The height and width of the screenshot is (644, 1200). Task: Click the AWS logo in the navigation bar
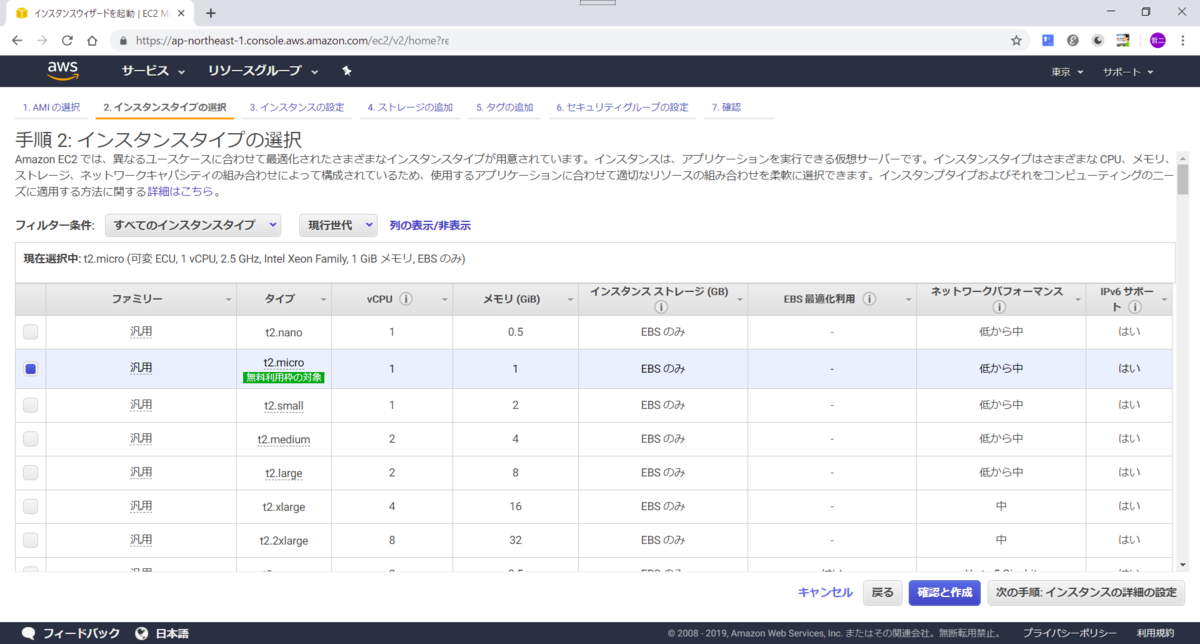pyautogui.click(x=63, y=70)
